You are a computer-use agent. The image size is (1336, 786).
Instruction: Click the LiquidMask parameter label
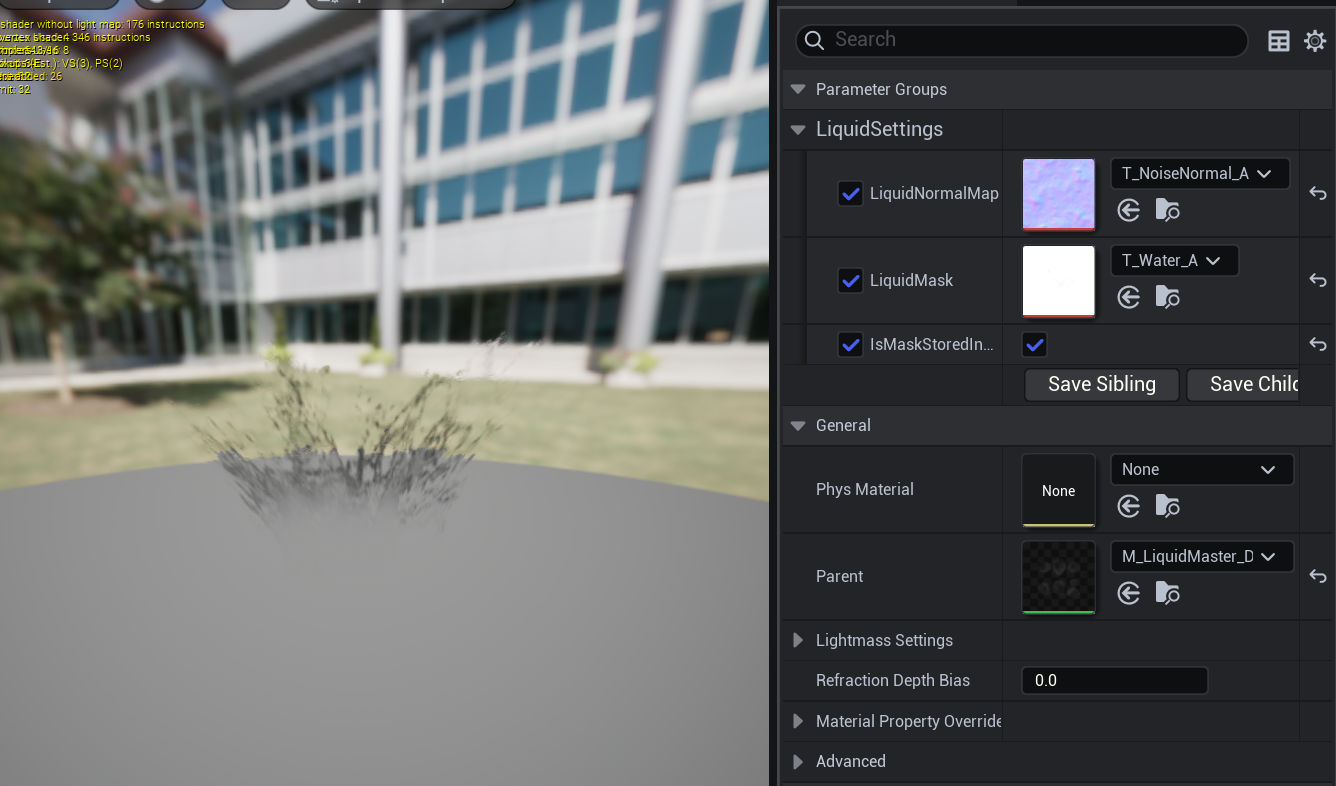click(x=911, y=280)
